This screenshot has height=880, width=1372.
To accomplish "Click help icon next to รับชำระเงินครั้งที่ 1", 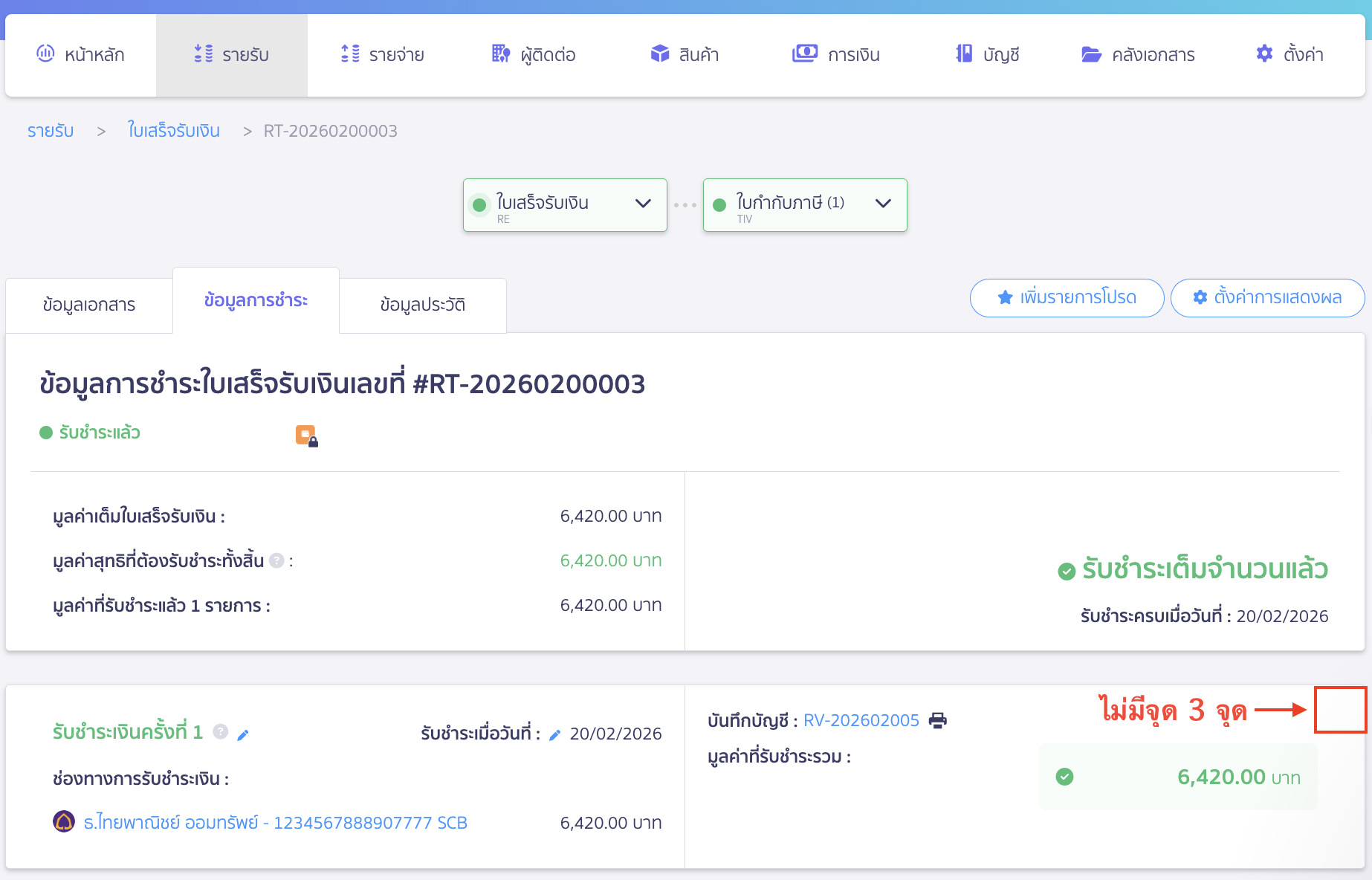I will click(x=221, y=732).
